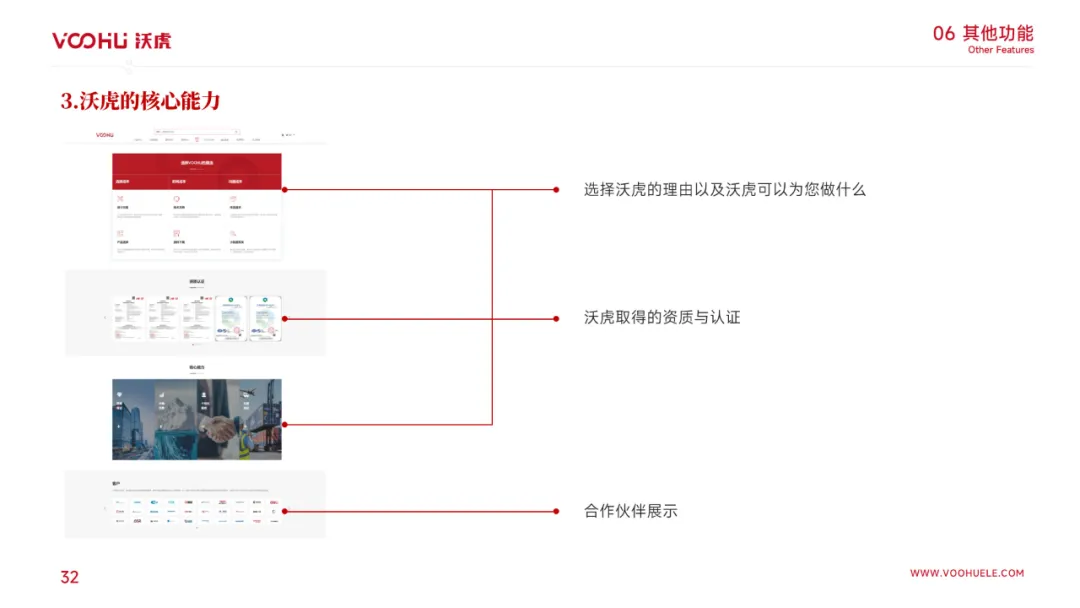This screenshot has height=608, width=1080.
Task: Select the text '沃虎取得的资质与认证'
Action: tap(662, 317)
